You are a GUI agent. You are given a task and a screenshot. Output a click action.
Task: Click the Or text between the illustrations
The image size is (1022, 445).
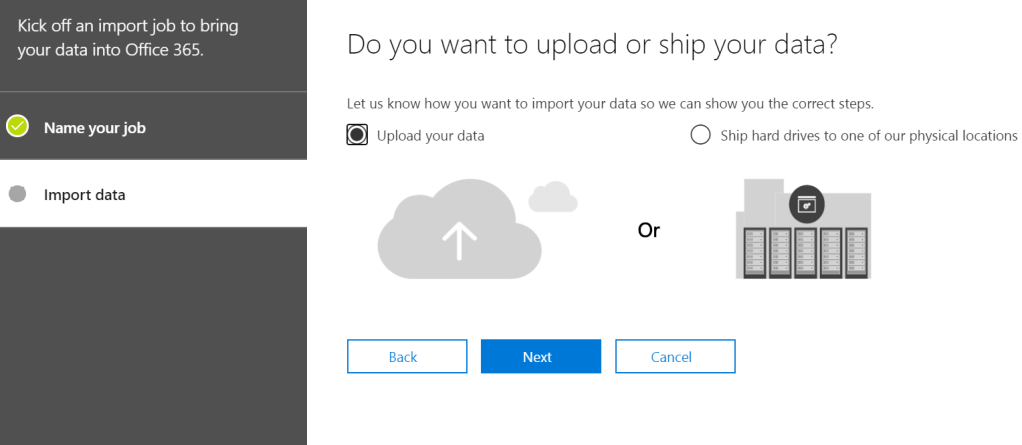(649, 231)
